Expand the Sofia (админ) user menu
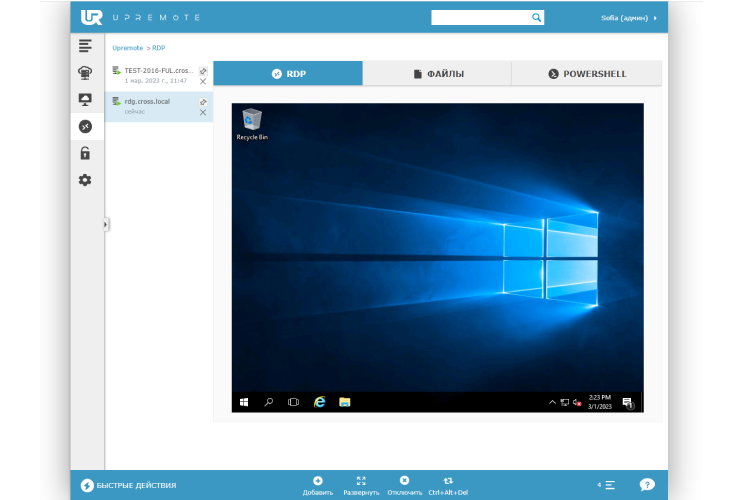This screenshot has width=740, height=500. [629, 18]
